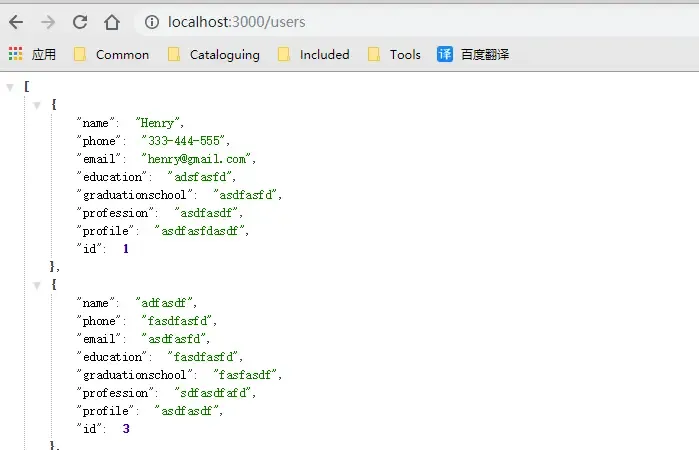Select the profession value "sdfasdfafd"
The width and height of the screenshot is (699, 450).
coord(213,393)
